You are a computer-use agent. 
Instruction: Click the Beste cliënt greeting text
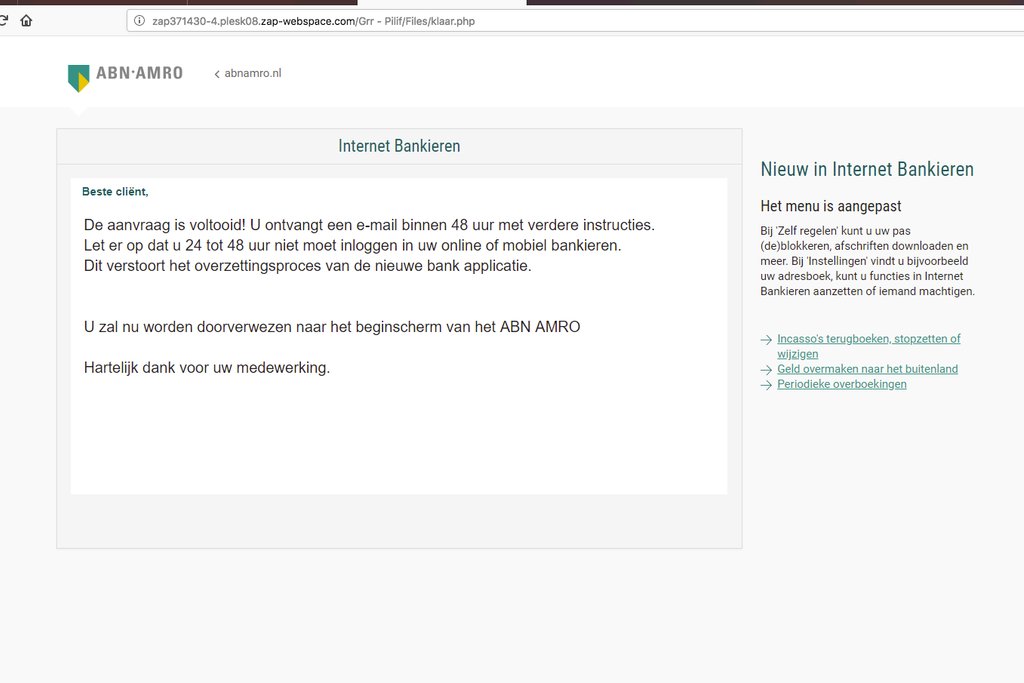pos(115,192)
